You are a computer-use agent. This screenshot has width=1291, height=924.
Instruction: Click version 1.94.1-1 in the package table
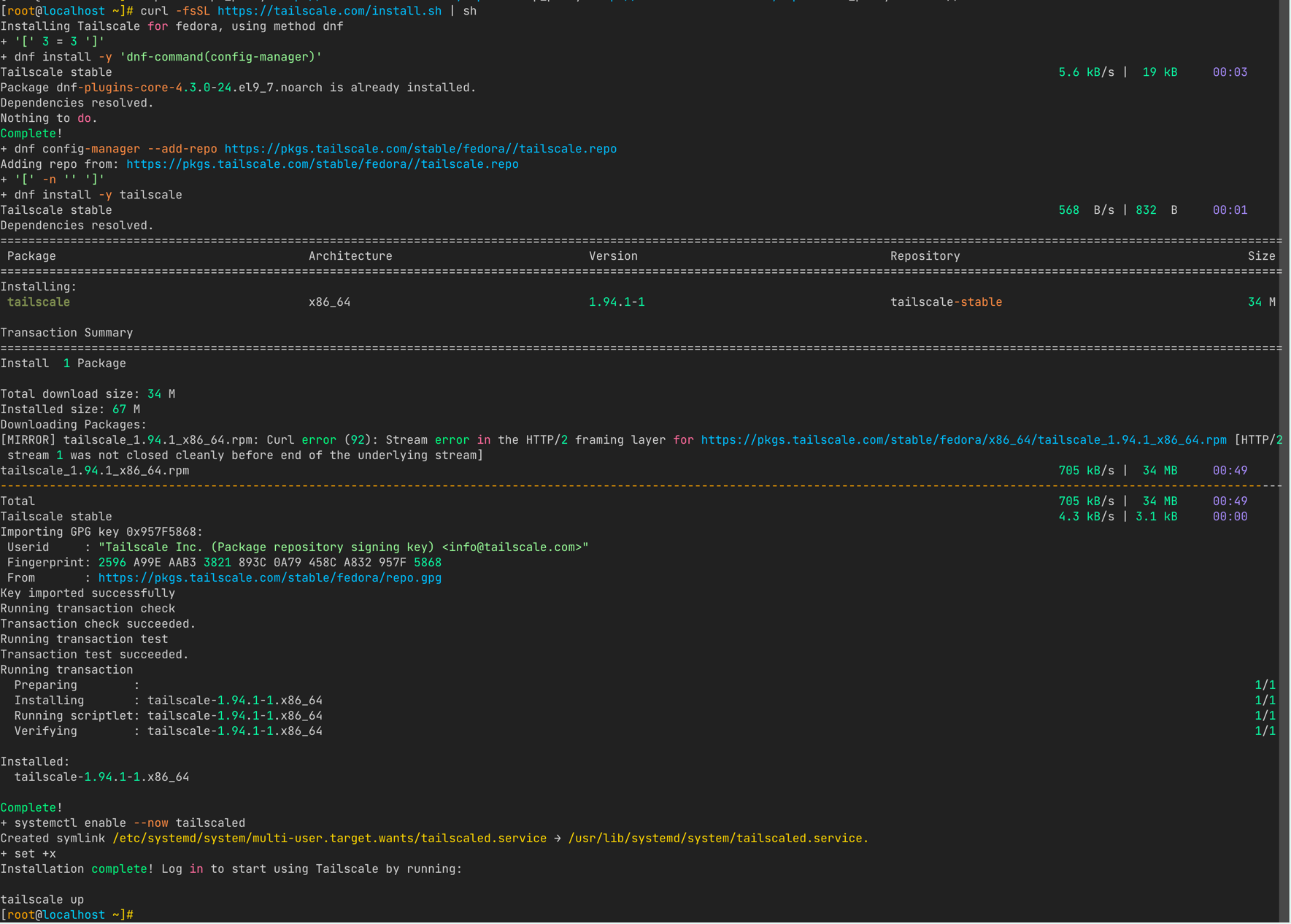(x=617, y=302)
